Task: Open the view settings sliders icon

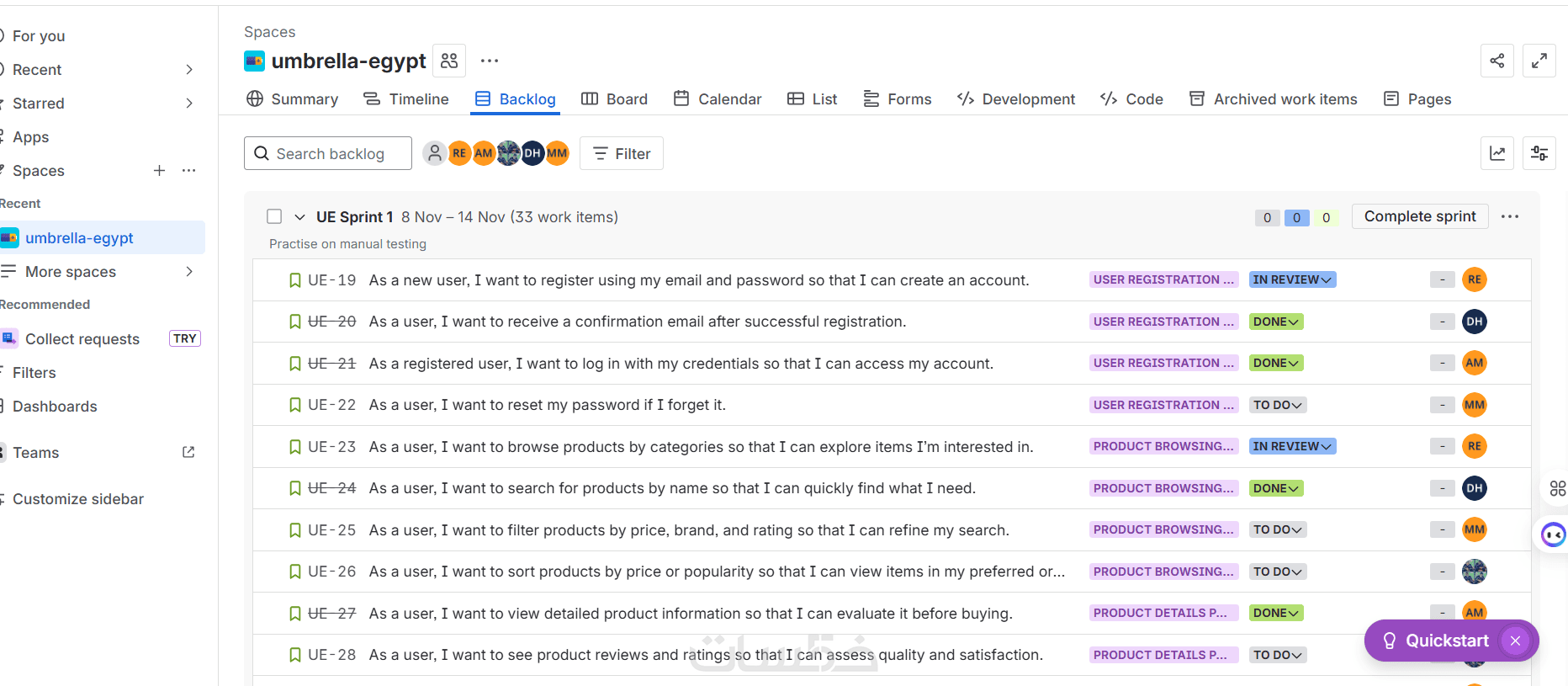Action: (1539, 153)
